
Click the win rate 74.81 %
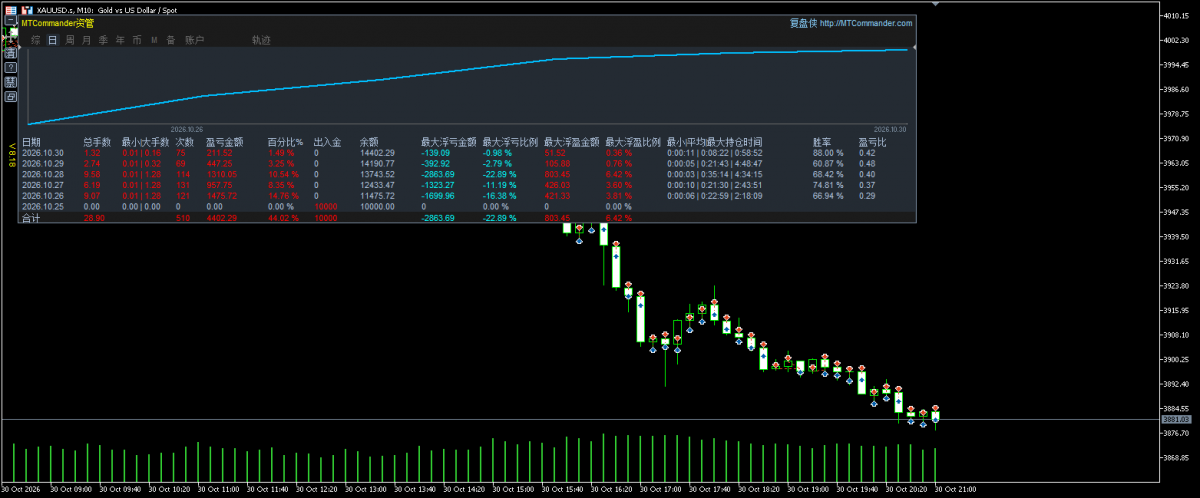pyautogui.click(x=828, y=185)
